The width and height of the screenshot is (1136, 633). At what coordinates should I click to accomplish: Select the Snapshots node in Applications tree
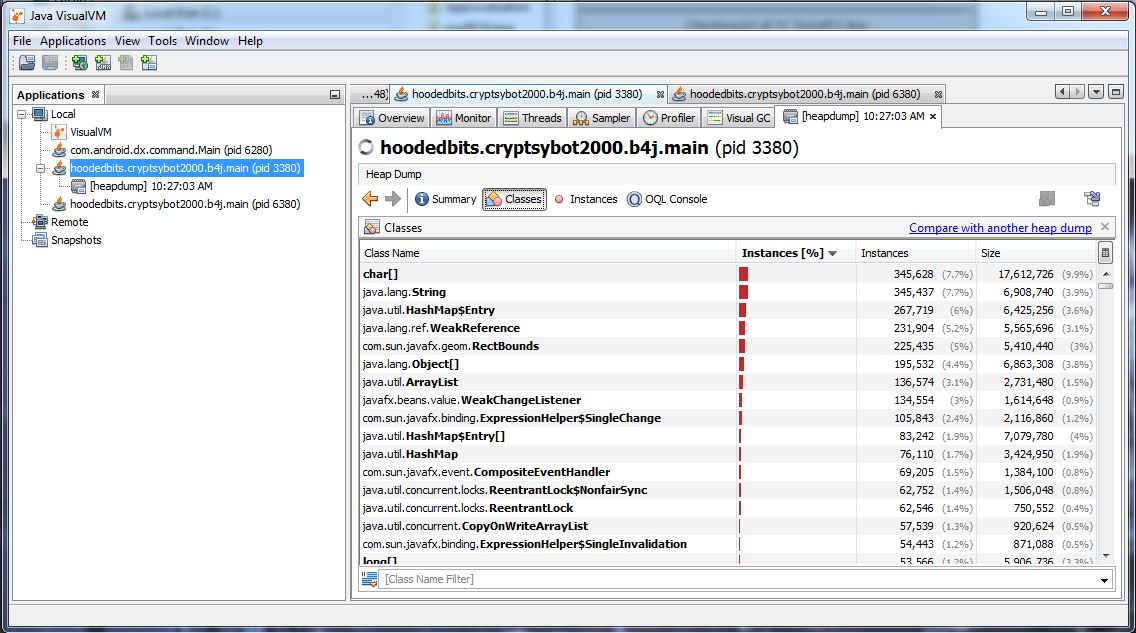pyautogui.click(x=76, y=240)
